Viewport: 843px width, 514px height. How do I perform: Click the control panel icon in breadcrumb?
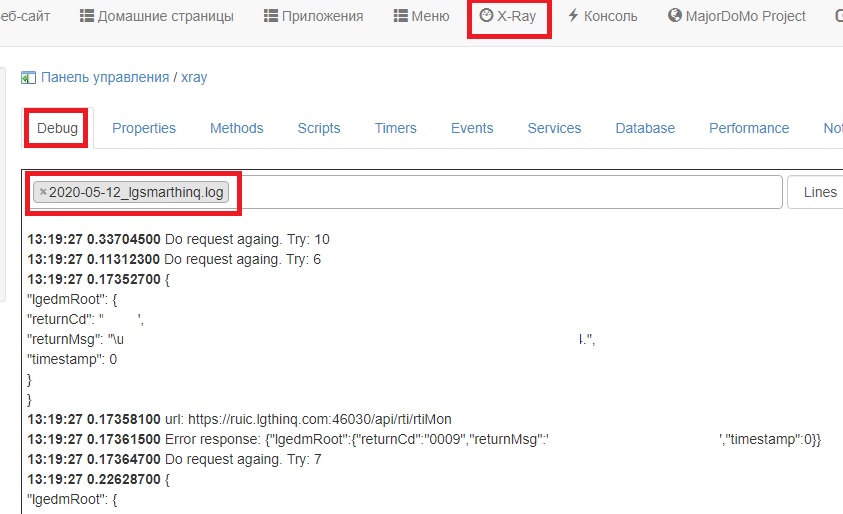tap(28, 78)
